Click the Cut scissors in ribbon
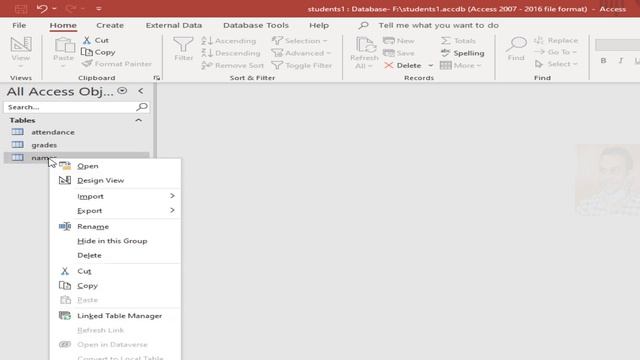 [96, 40]
